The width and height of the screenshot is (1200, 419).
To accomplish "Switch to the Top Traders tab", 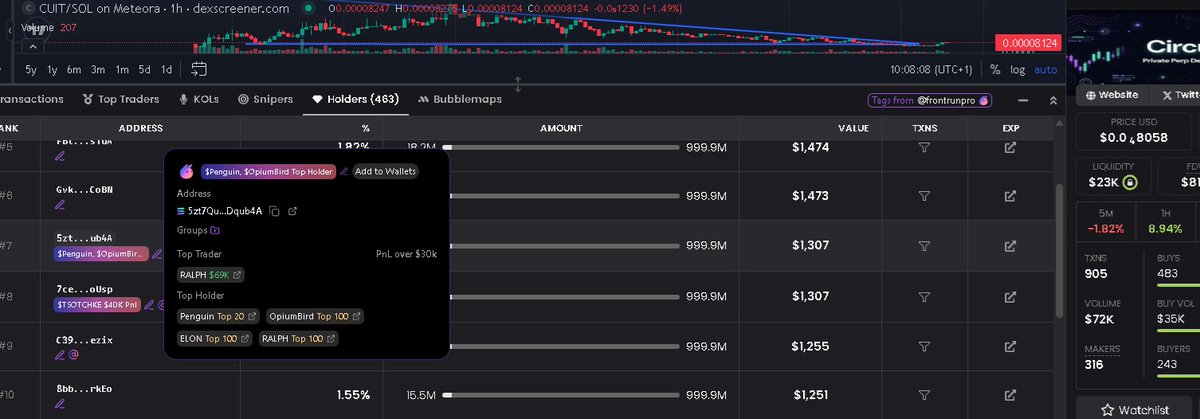I will tap(121, 99).
